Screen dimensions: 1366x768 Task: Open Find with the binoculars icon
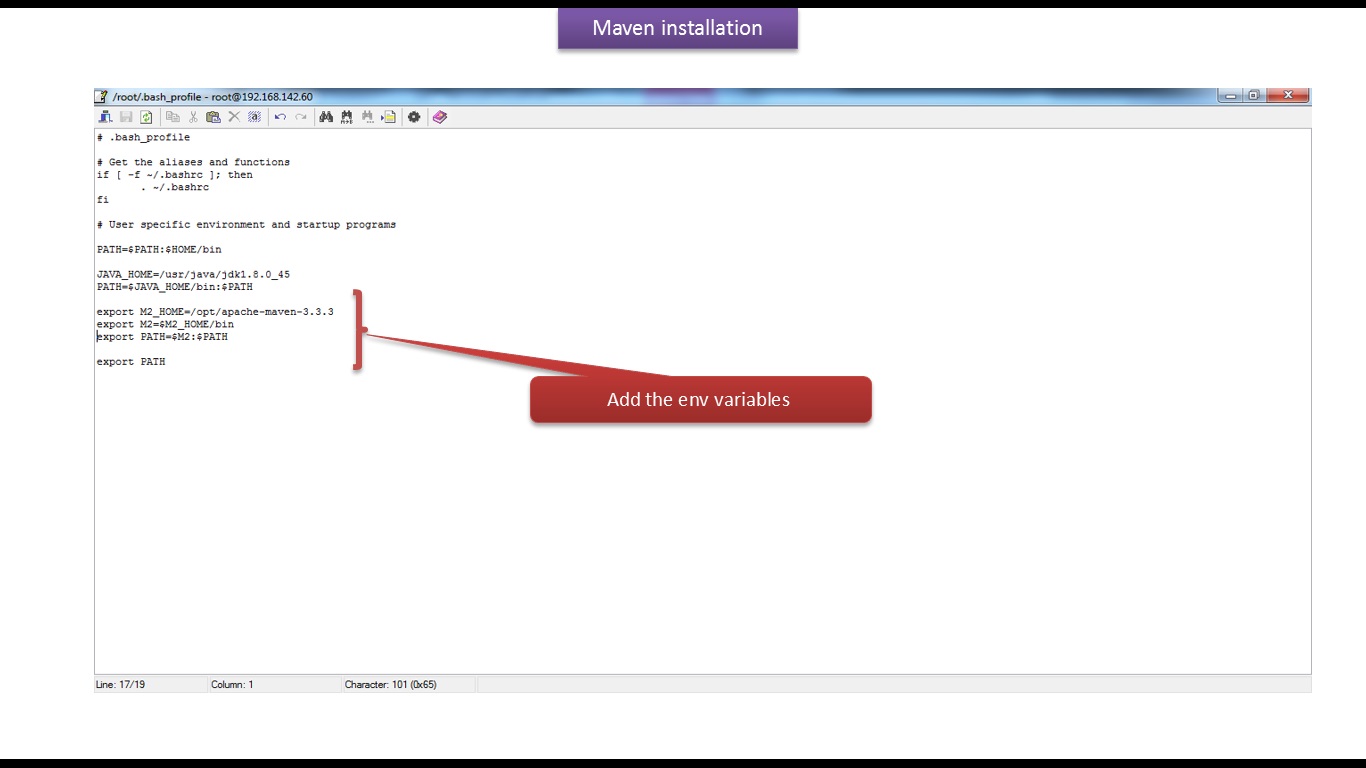click(x=326, y=117)
